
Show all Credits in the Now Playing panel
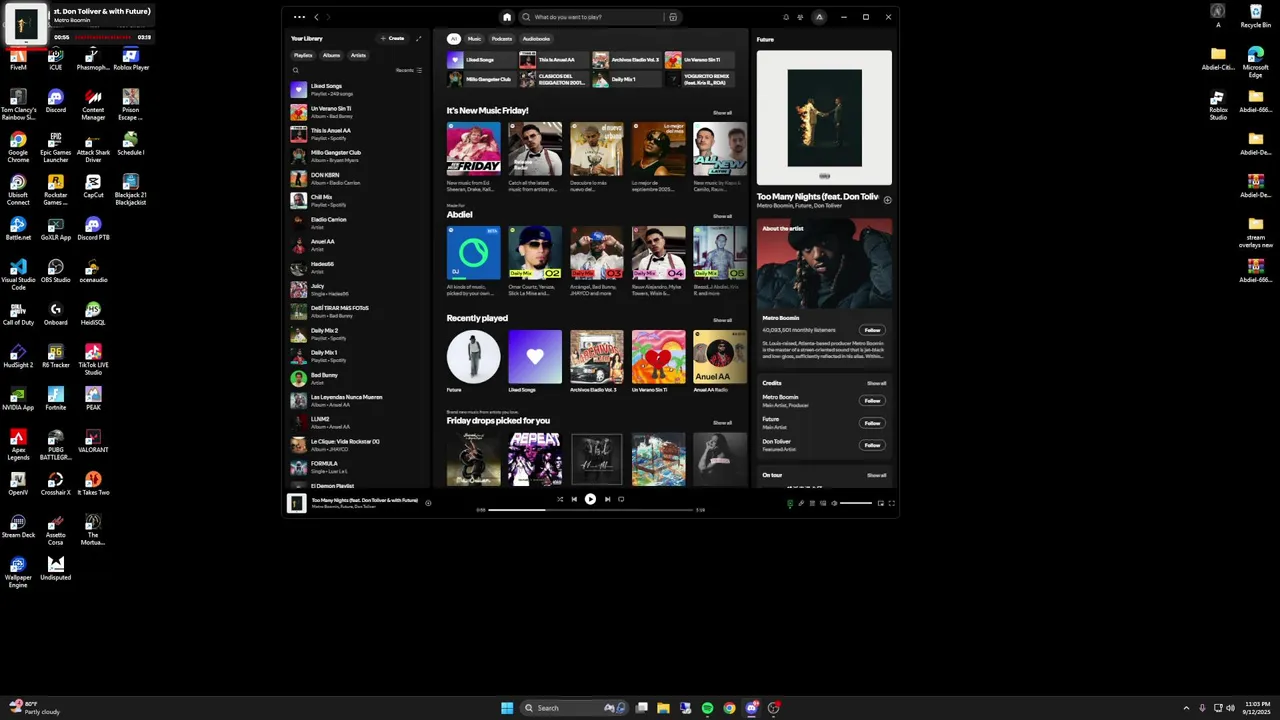point(876,383)
